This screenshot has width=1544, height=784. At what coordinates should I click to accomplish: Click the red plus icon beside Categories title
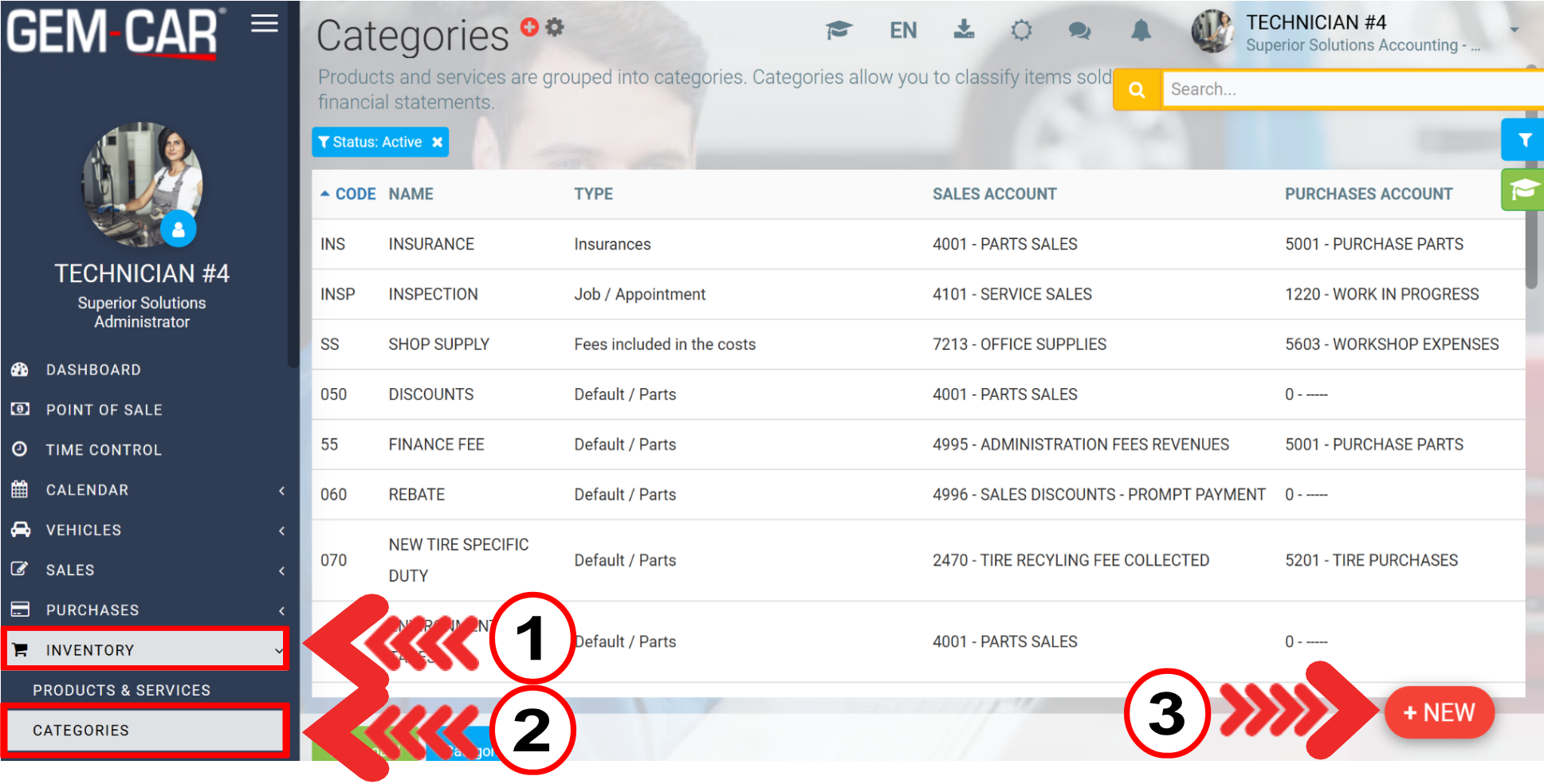(x=528, y=27)
